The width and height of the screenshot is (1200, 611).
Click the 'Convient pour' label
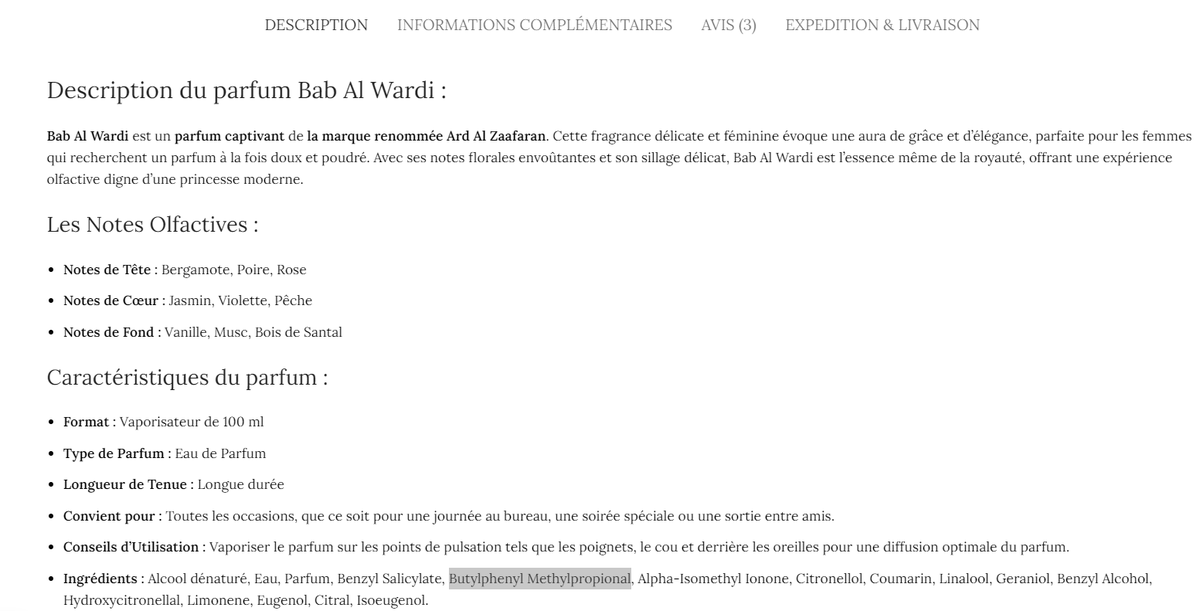tap(109, 517)
